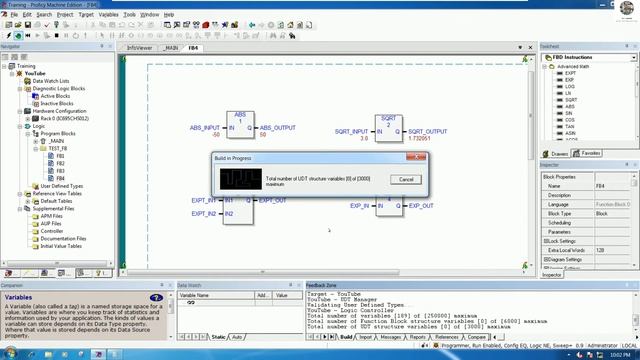Open the Edit menu
This screenshot has width=640, height=360.
point(27,15)
